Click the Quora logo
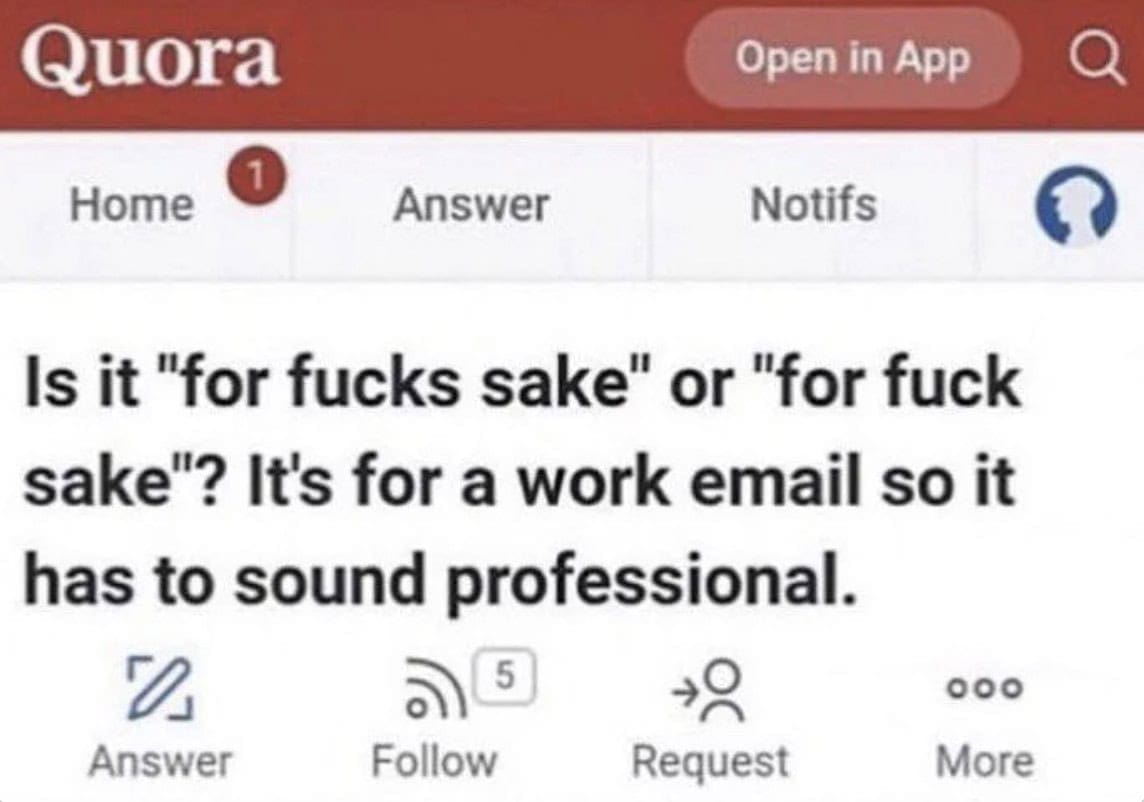The image size is (1144, 802). pos(151,59)
